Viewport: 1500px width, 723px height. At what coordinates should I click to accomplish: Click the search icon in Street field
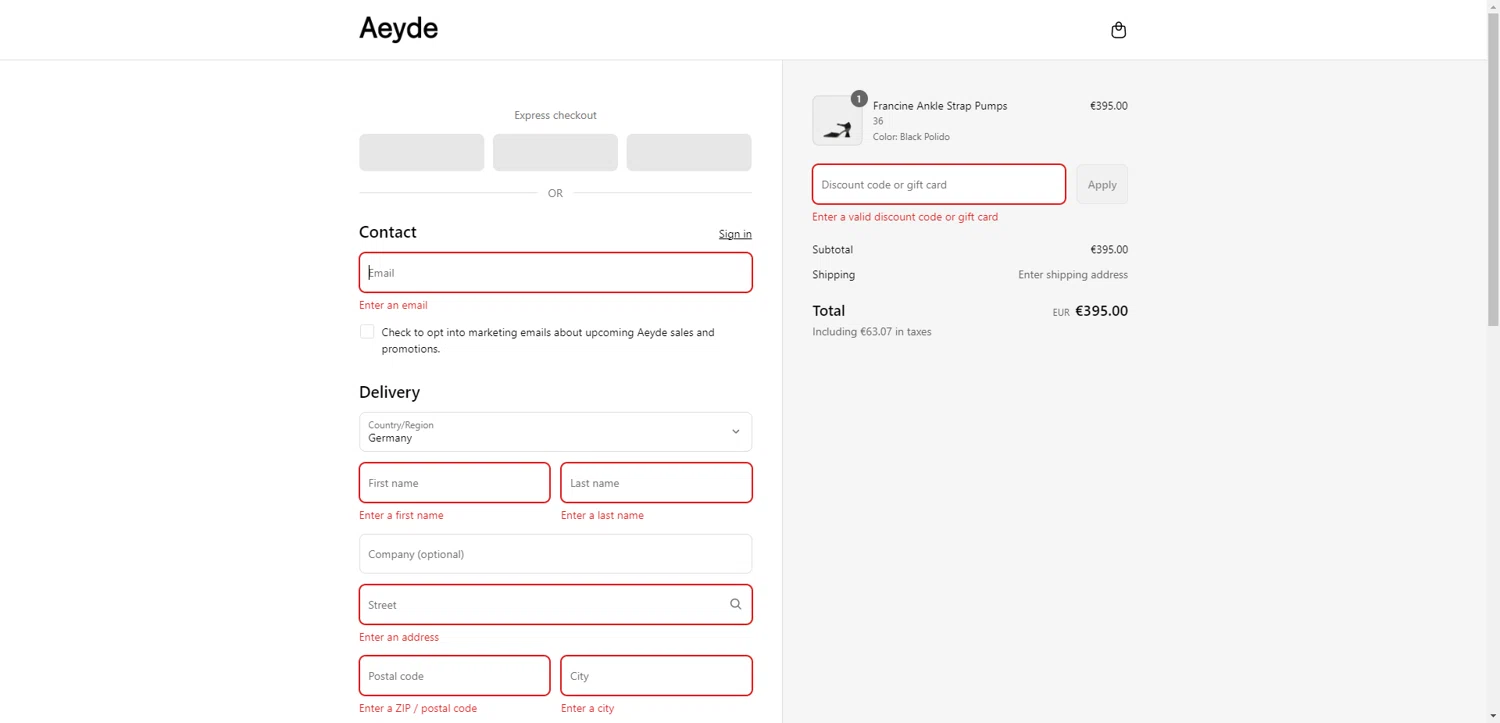735,604
